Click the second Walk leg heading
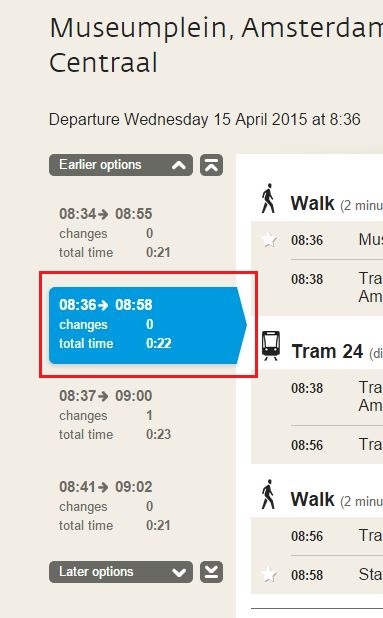 [312, 499]
